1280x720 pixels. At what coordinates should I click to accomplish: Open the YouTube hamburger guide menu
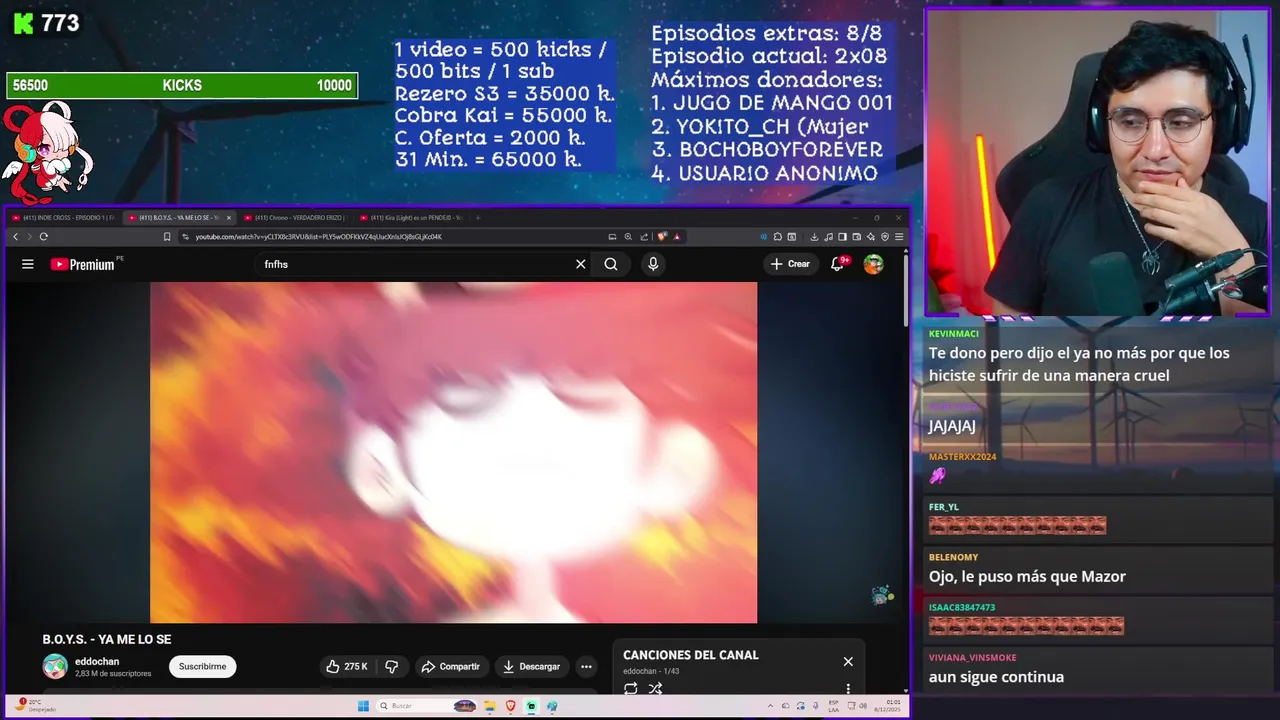click(28, 264)
